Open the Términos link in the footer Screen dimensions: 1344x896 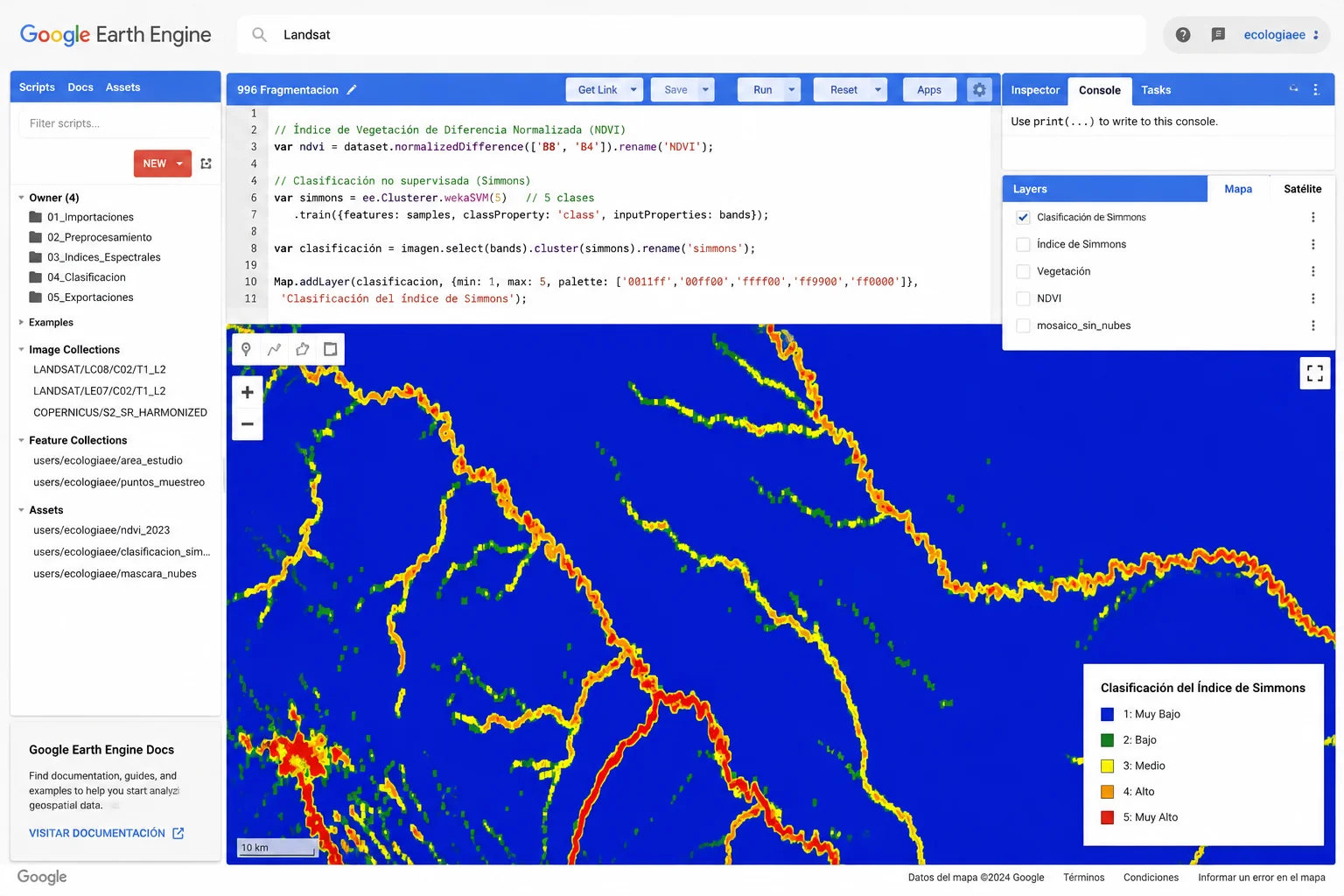[1083, 878]
